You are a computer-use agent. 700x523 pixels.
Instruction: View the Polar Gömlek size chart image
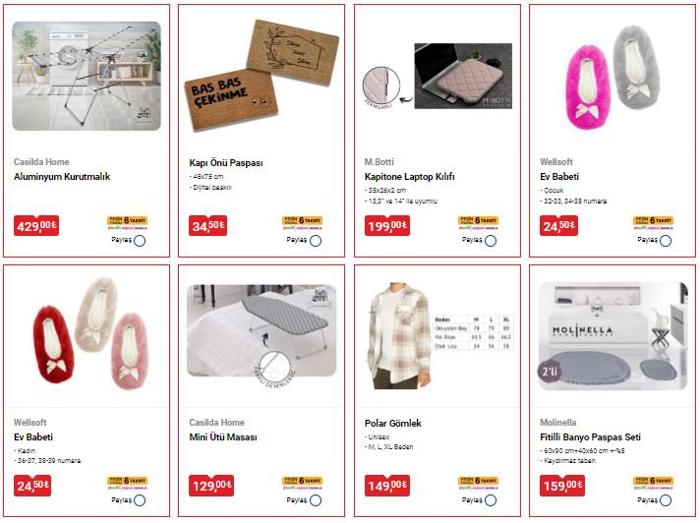tap(473, 333)
